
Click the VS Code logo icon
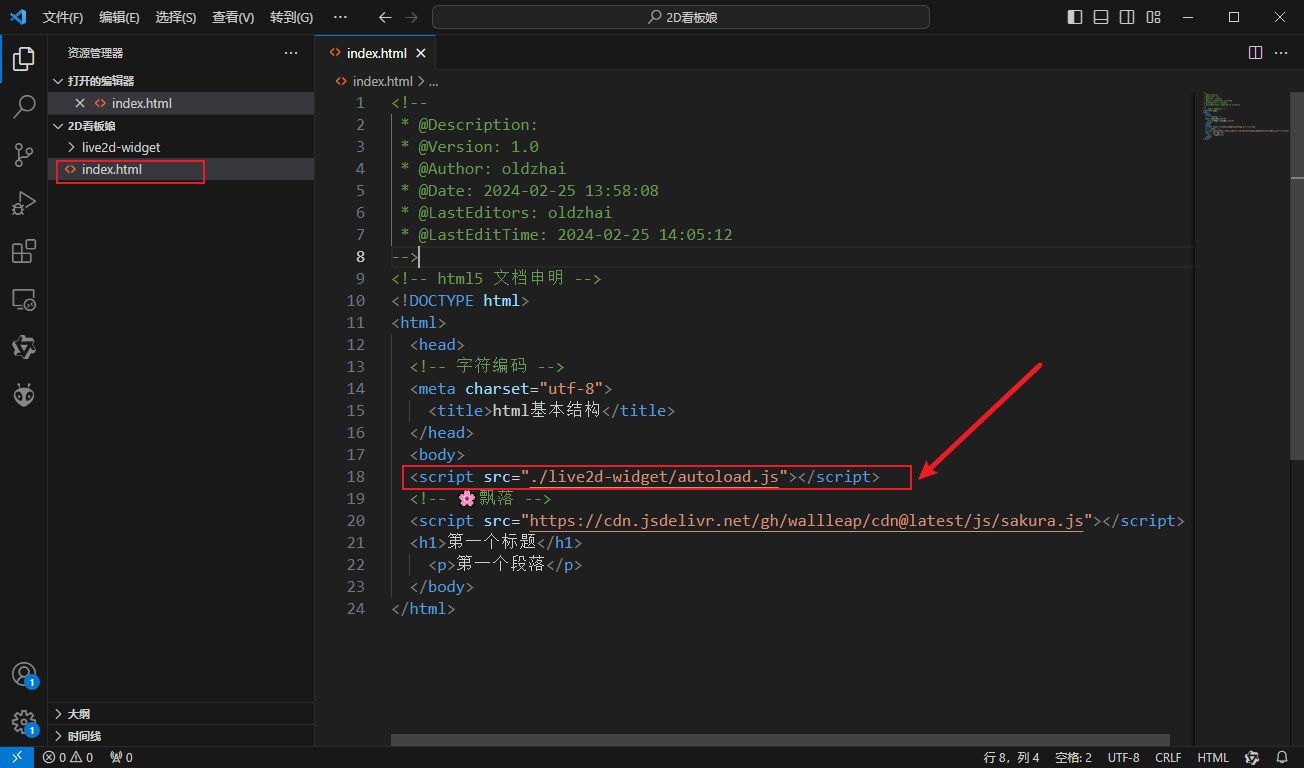click(17, 17)
